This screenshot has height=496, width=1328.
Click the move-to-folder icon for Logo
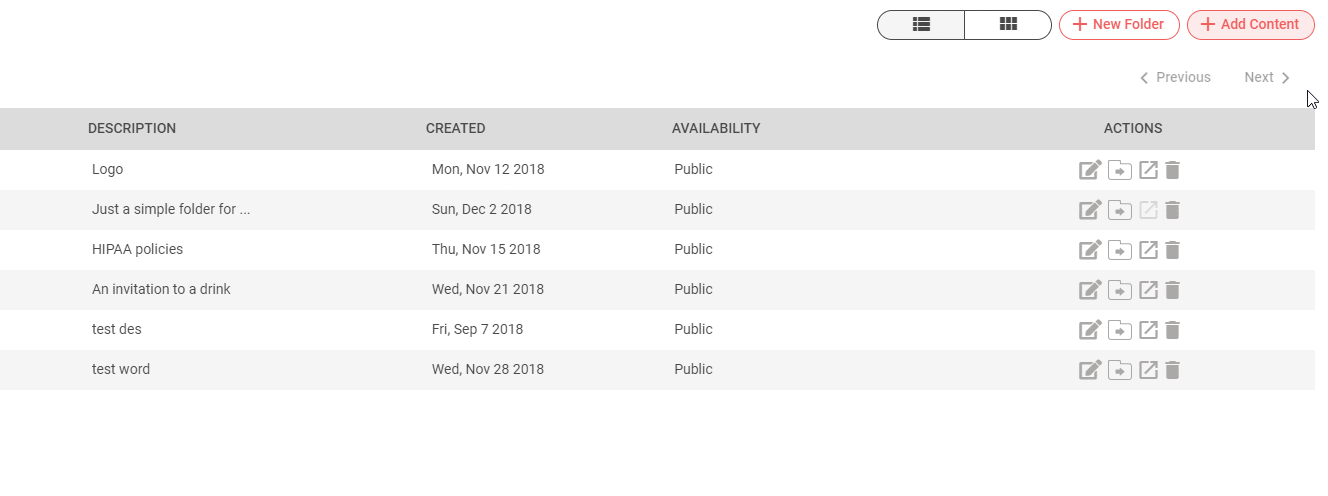(x=1120, y=170)
